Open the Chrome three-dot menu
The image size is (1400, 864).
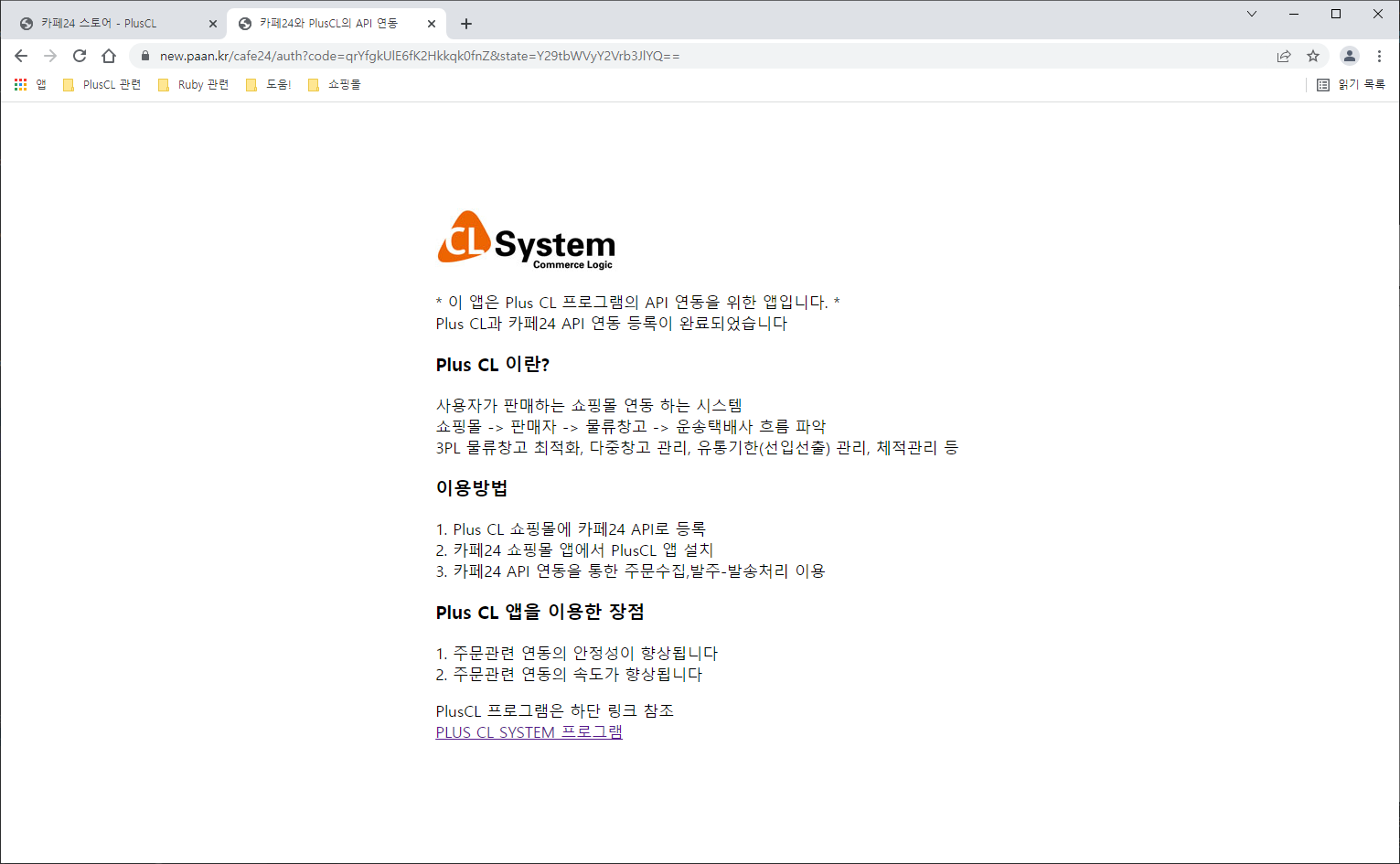pyautogui.click(x=1379, y=56)
